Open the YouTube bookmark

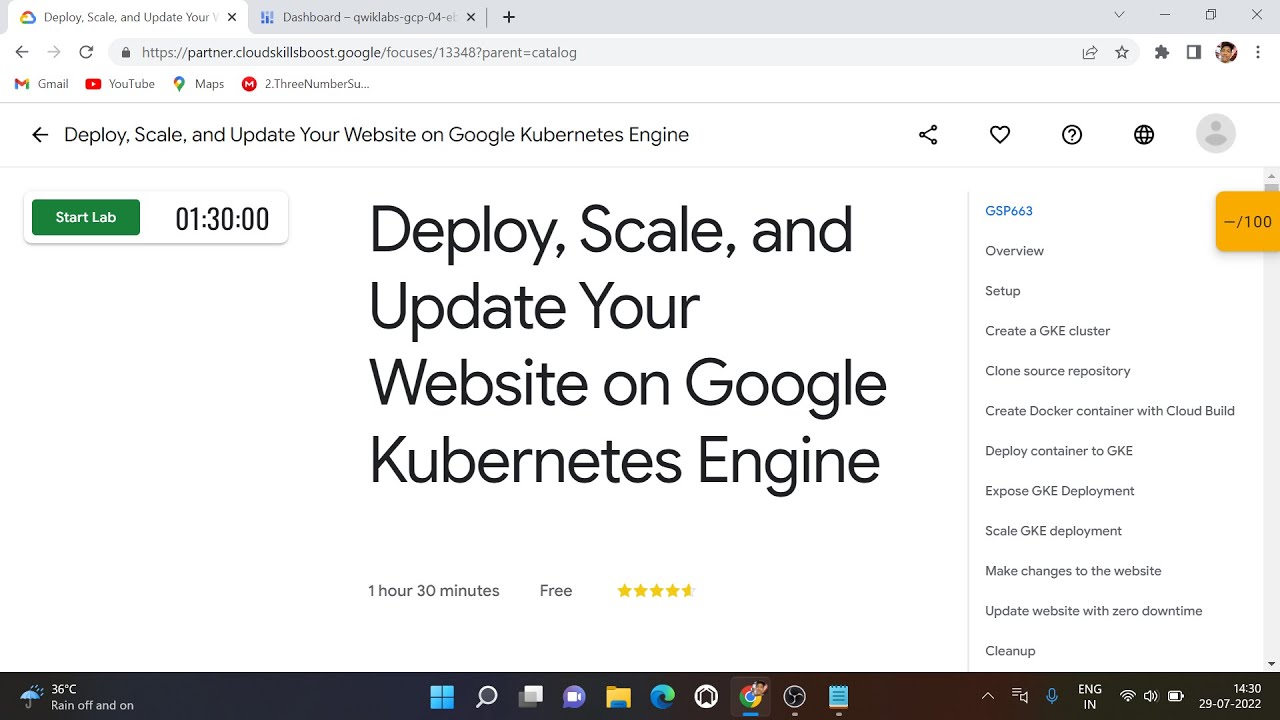point(120,84)
